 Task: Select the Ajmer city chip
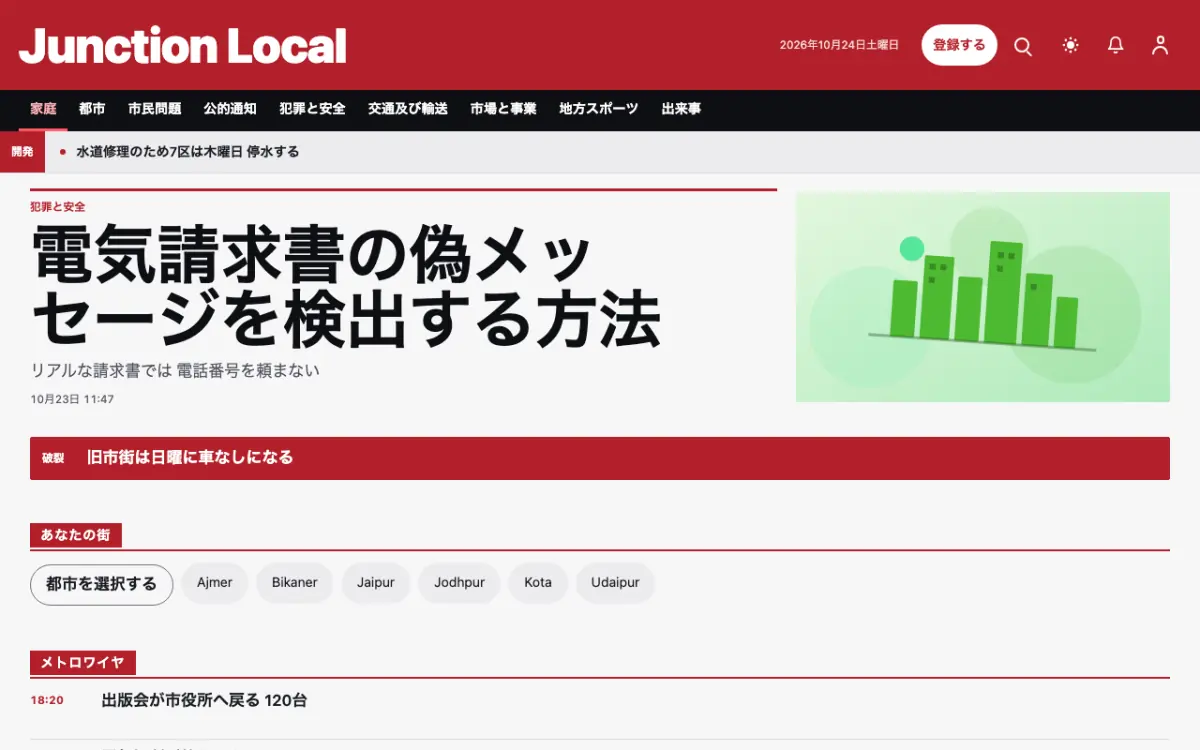(x=215, y=583)
